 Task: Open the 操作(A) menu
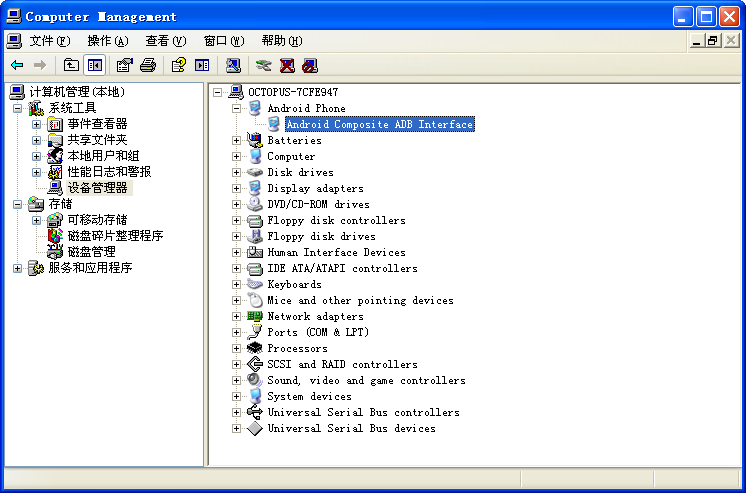coord(108,41)
